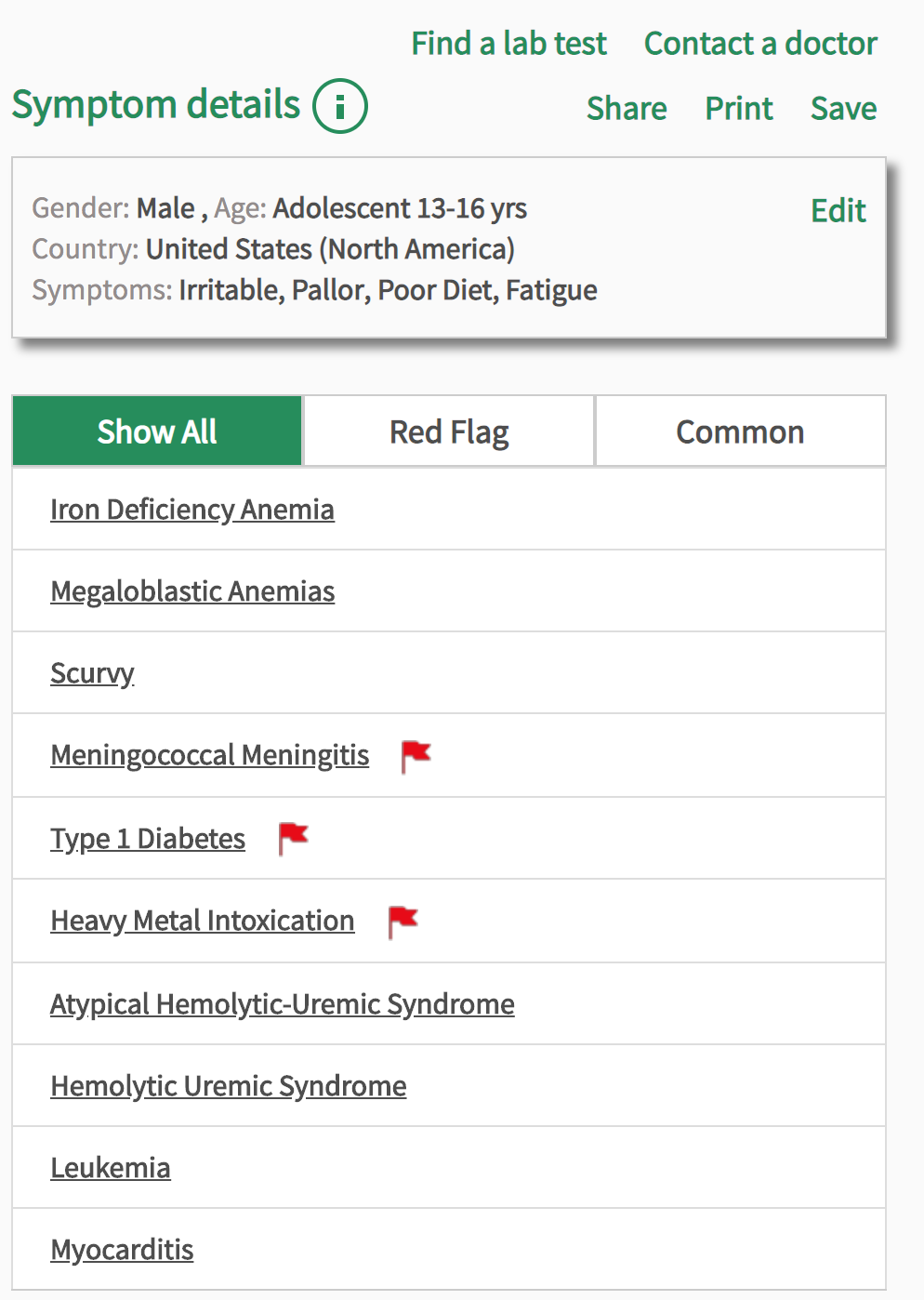Switch to the Common tab
924x1300 pixels.
(740, 431)
